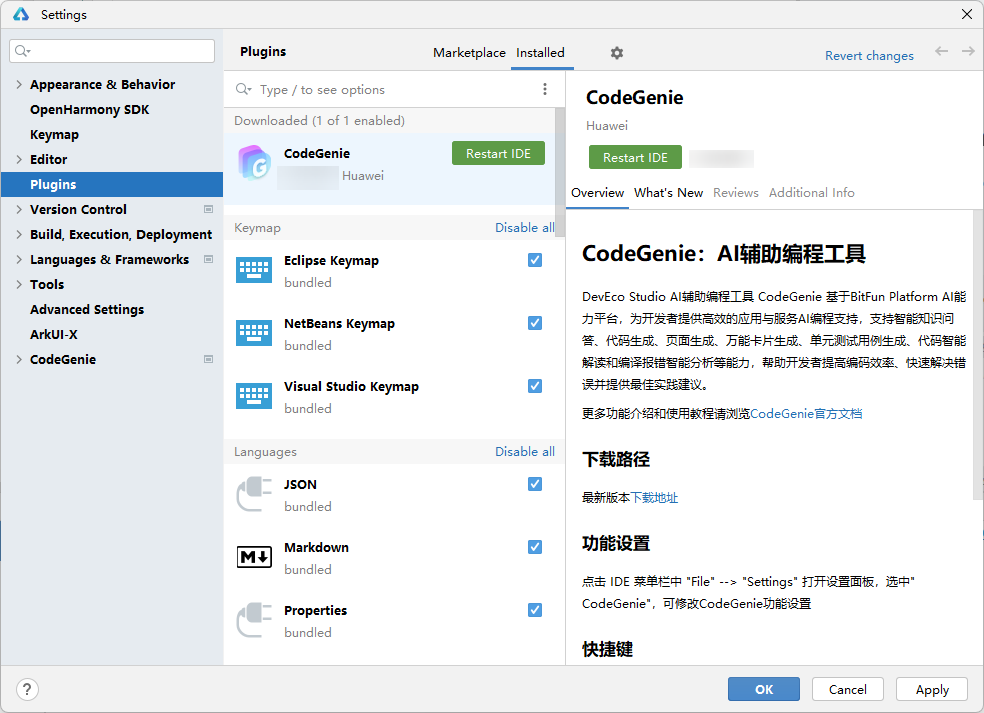Viewport: 984px width, 713px height.
Task: Click the plugin settings gear icon
Action: point(617,53)
